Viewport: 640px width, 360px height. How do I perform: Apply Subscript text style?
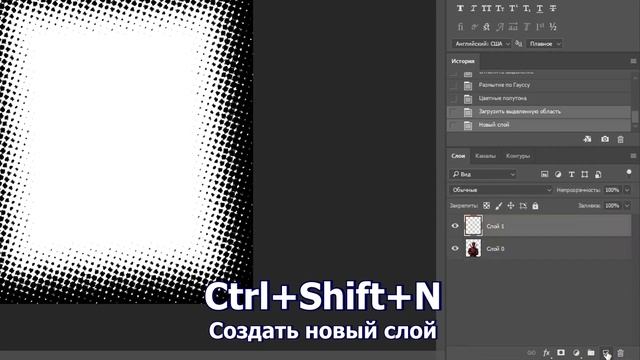[x=527, y=8]
